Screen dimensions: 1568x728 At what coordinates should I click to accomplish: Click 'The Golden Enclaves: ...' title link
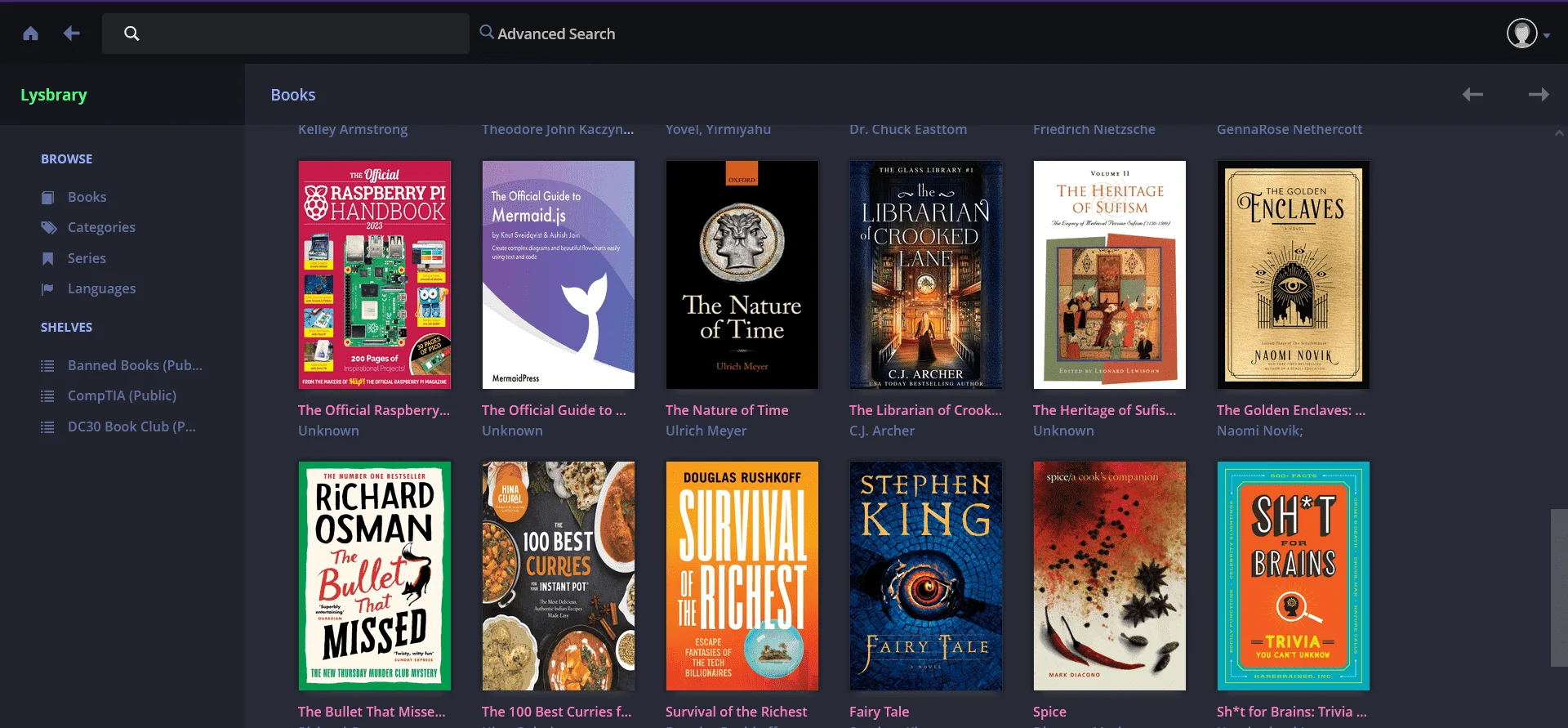click(x=1291, y=410)
